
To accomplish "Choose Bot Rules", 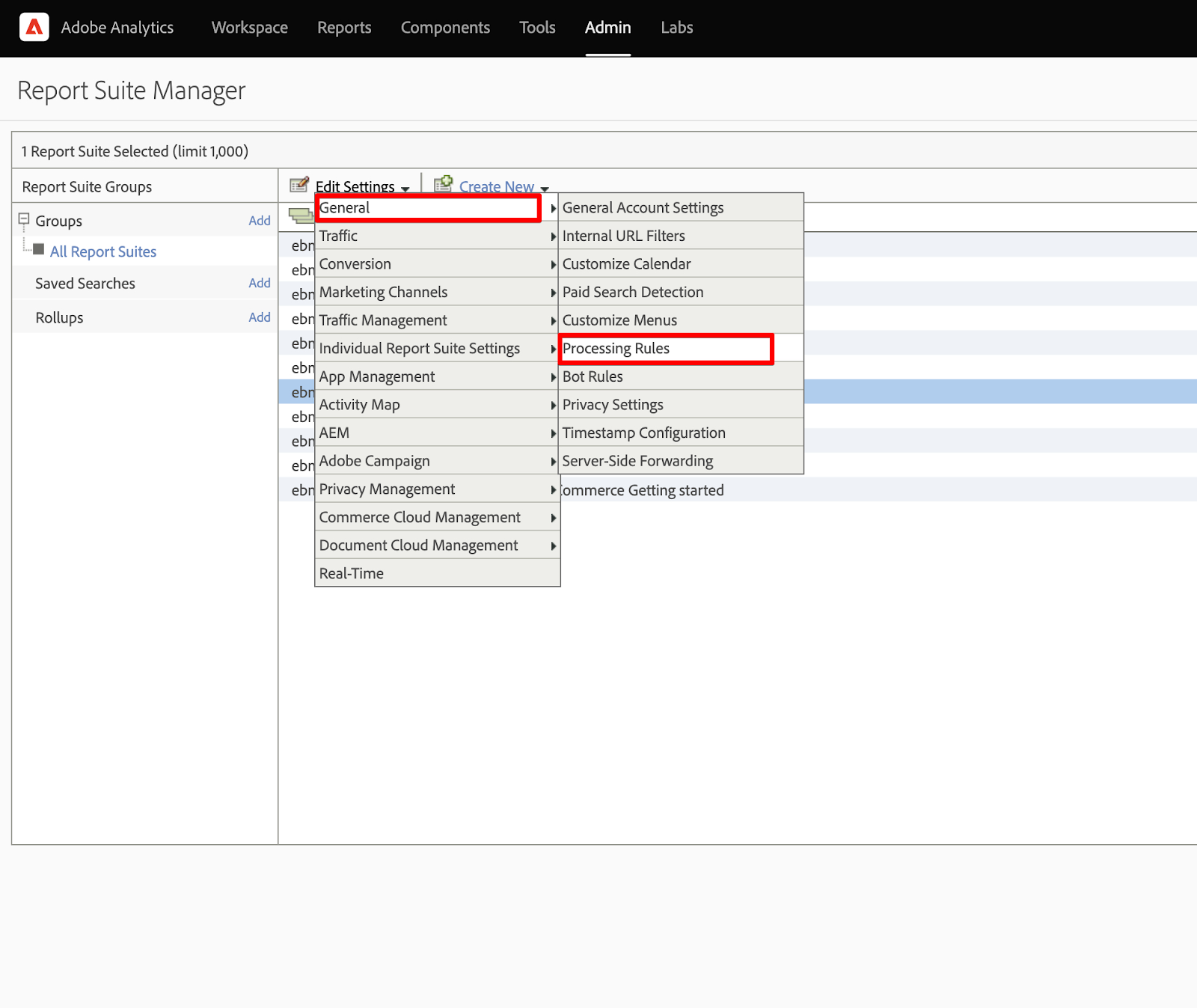I will 682,376.
